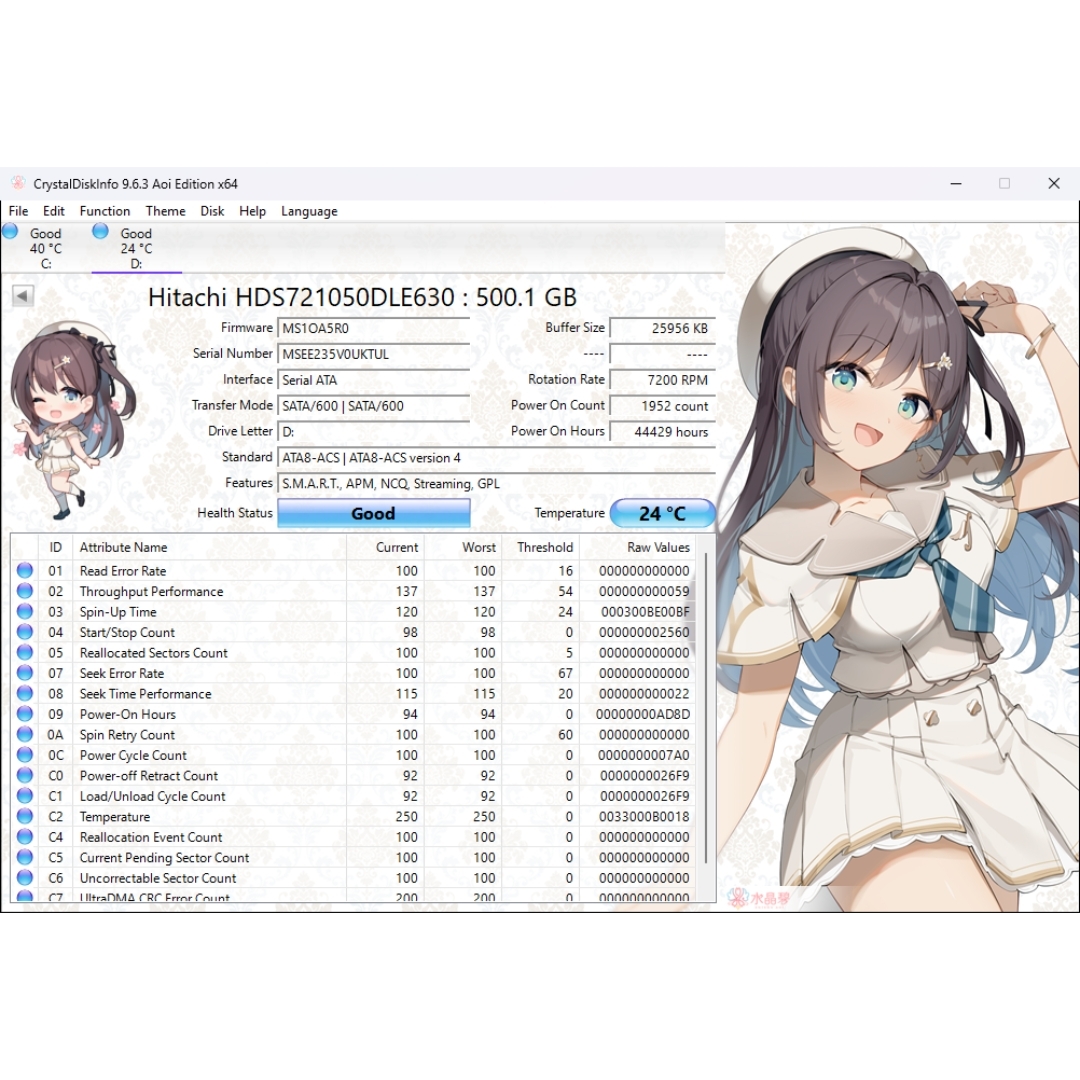Click raw value 00000000AD8D
This screenshot has width=1080, height=1080.
pos(643,714)
